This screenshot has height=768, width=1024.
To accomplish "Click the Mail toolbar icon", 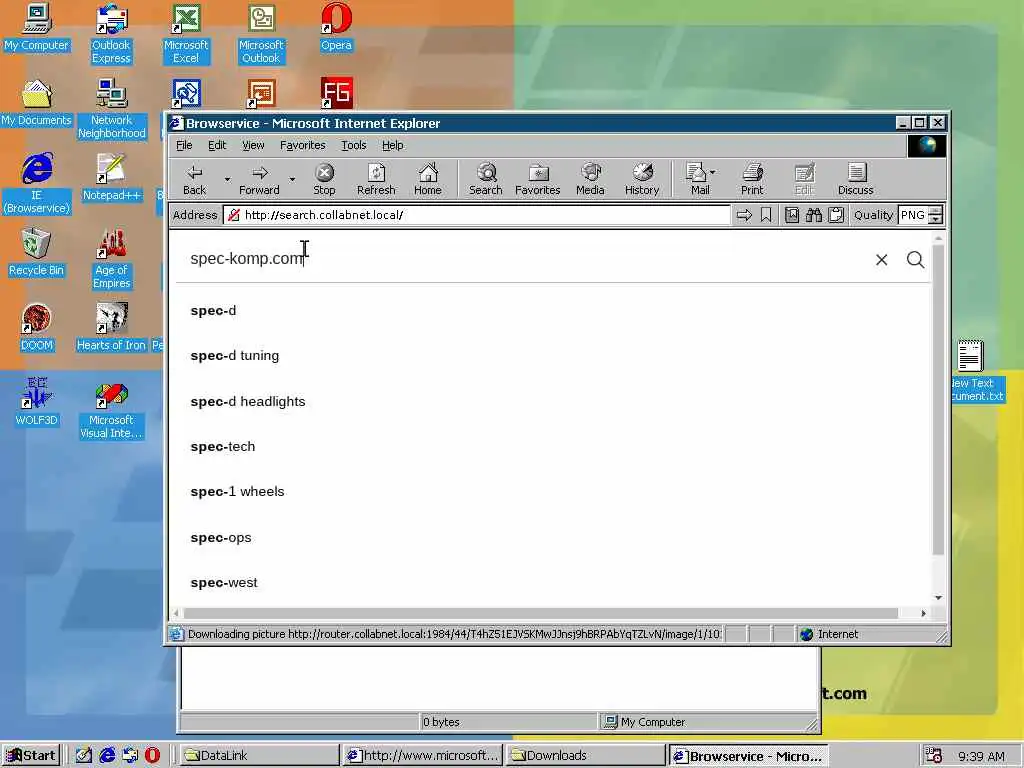I will (x=697, y=180).
